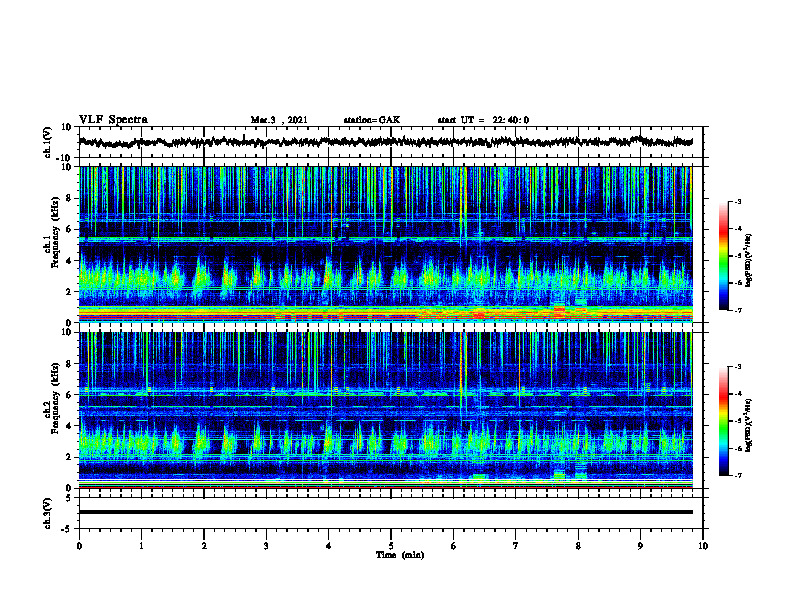Click the "ch.1(V)" waveform axis label

48,142
